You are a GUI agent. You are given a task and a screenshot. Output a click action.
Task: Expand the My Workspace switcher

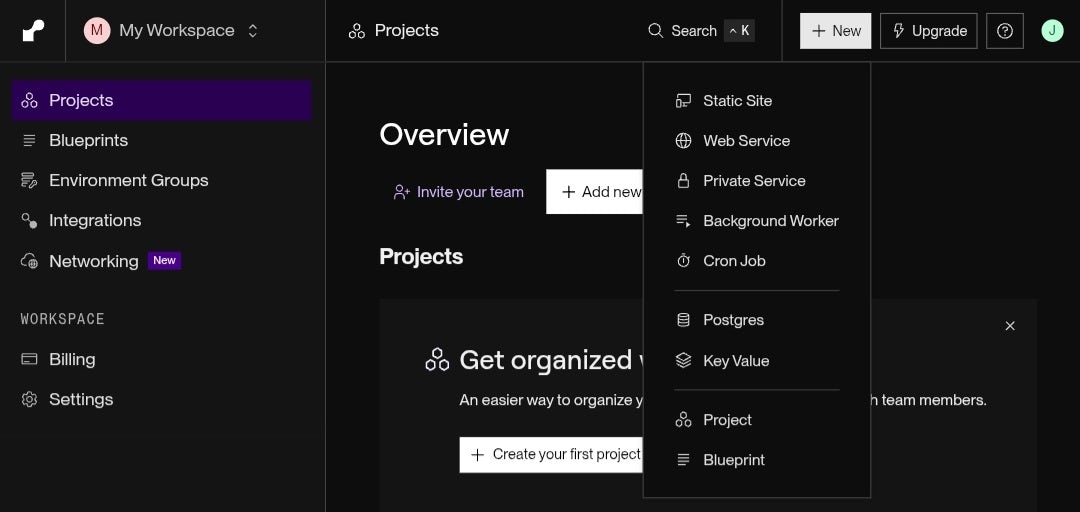[x=174, y=31]
